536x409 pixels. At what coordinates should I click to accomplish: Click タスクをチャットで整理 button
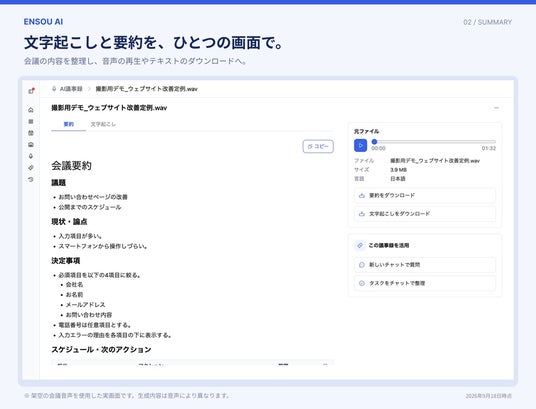(425, 283)
